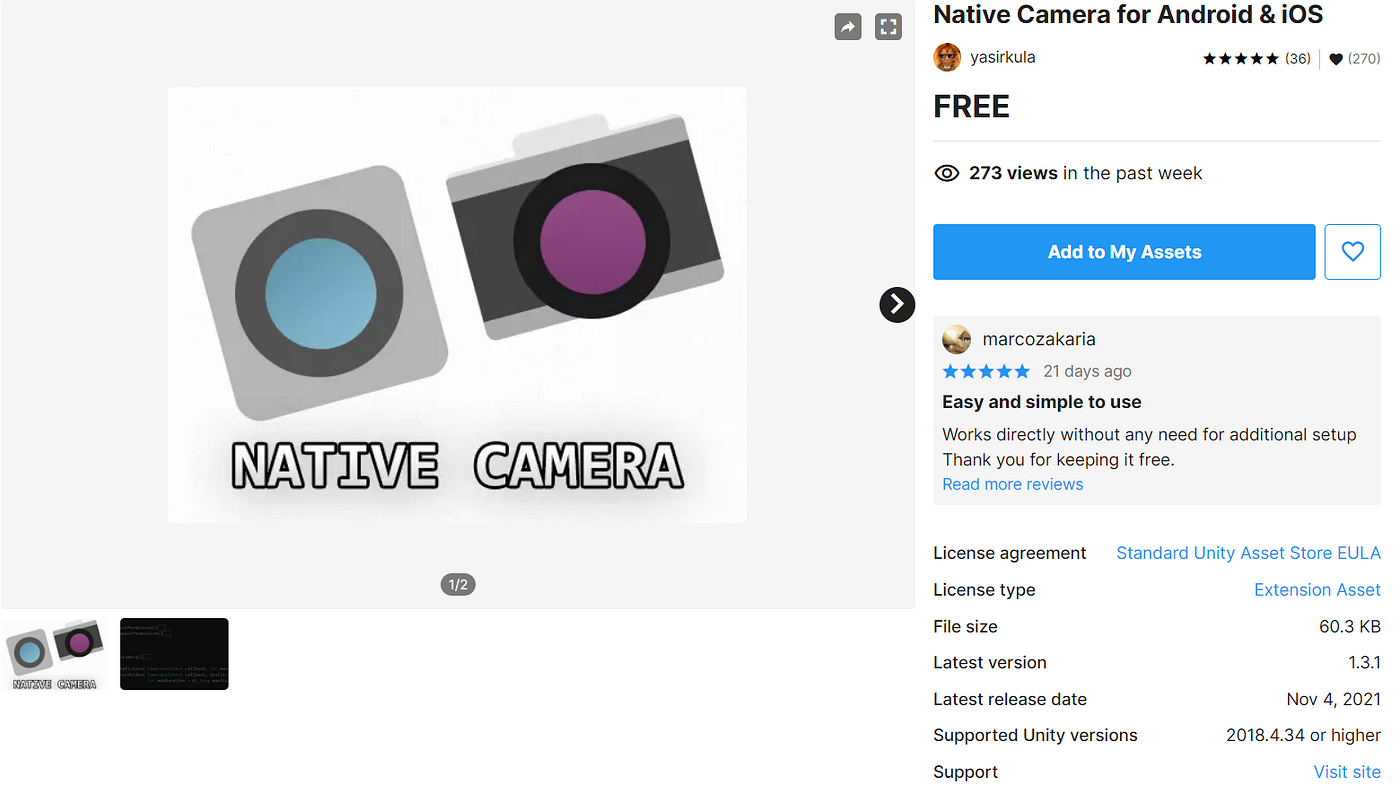The image size is (1400, 792).
Task: Click the 'Supported Unity versions' label
Action: (1035, 736)
